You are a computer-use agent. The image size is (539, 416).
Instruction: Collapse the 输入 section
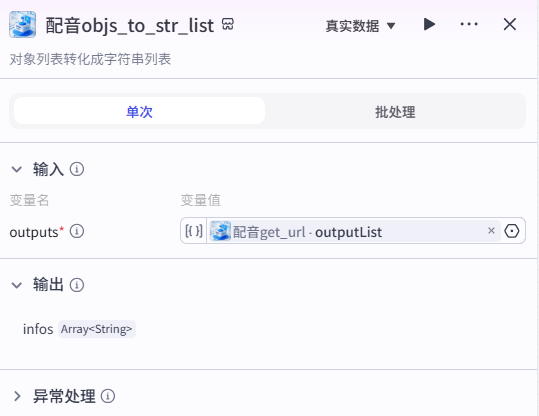(x=16, y=169)
